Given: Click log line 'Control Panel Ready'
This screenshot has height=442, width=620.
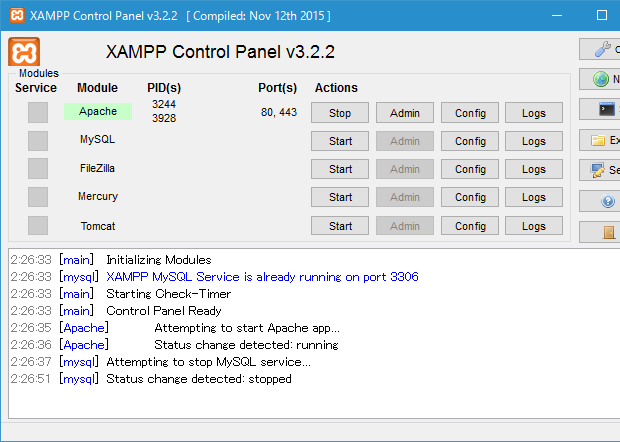Looking at the screenshot, I should 164,311.
